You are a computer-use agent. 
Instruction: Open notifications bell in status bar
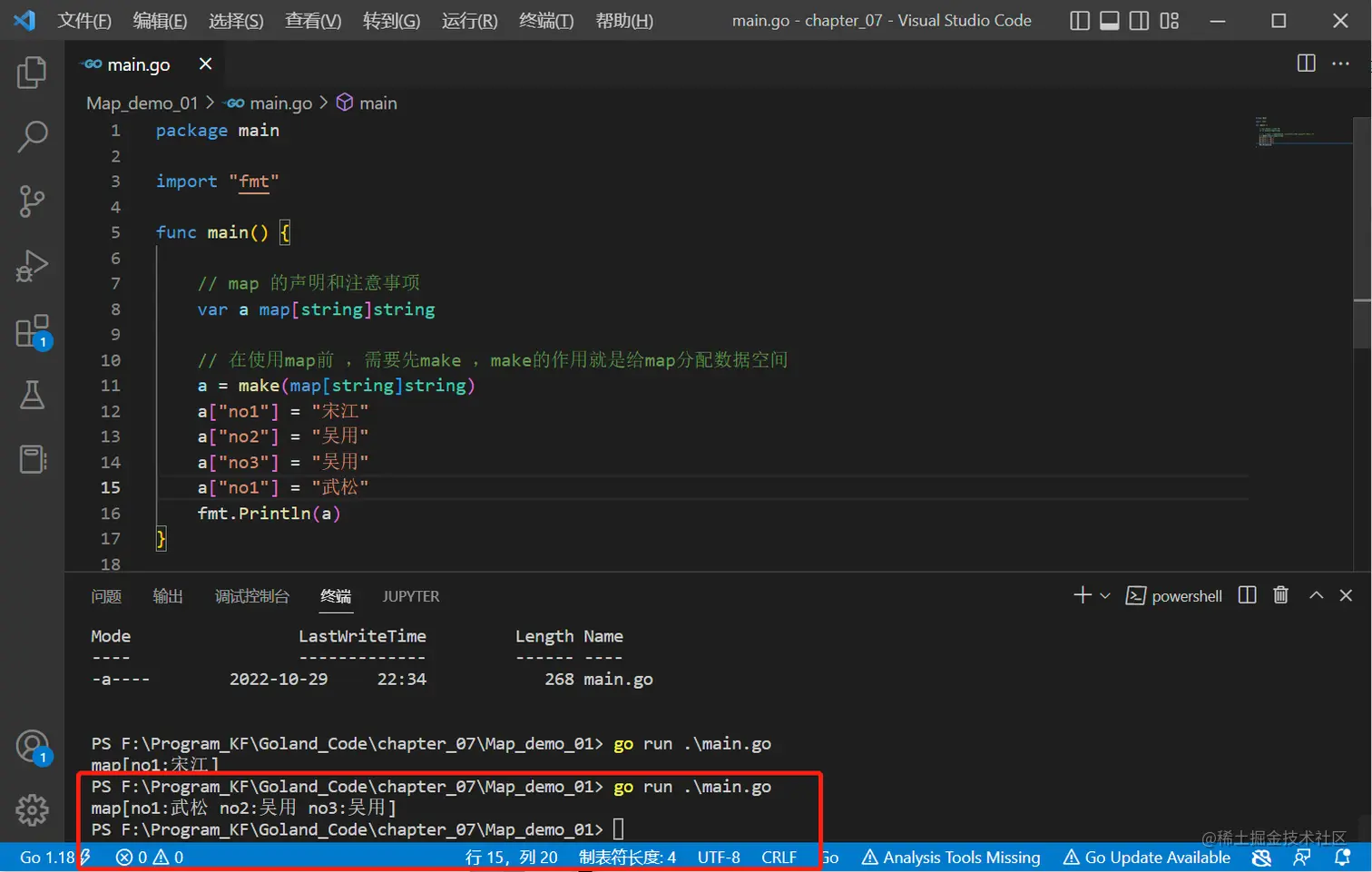[1343, 857]
